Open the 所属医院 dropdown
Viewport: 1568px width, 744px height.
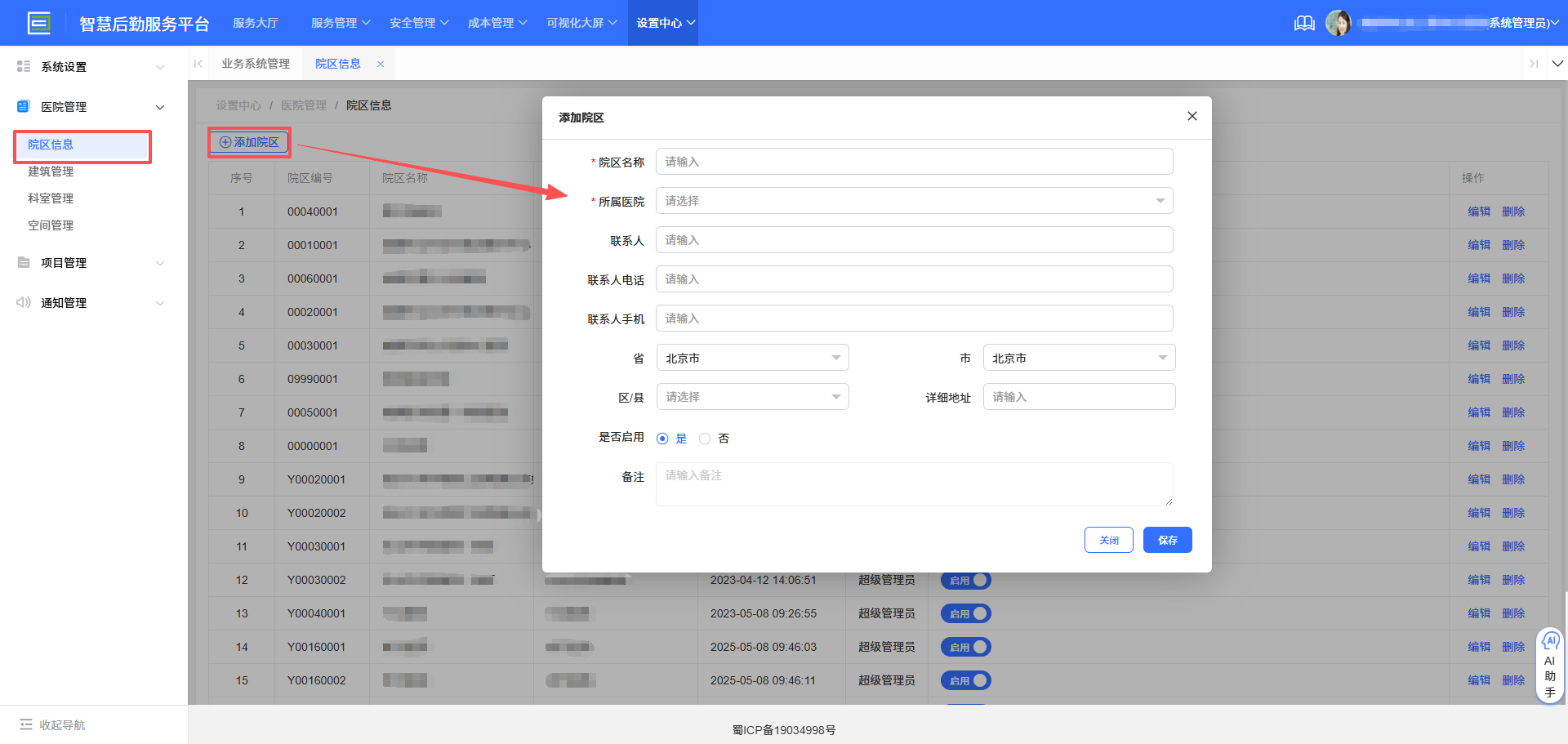click(x=913, y=200)
